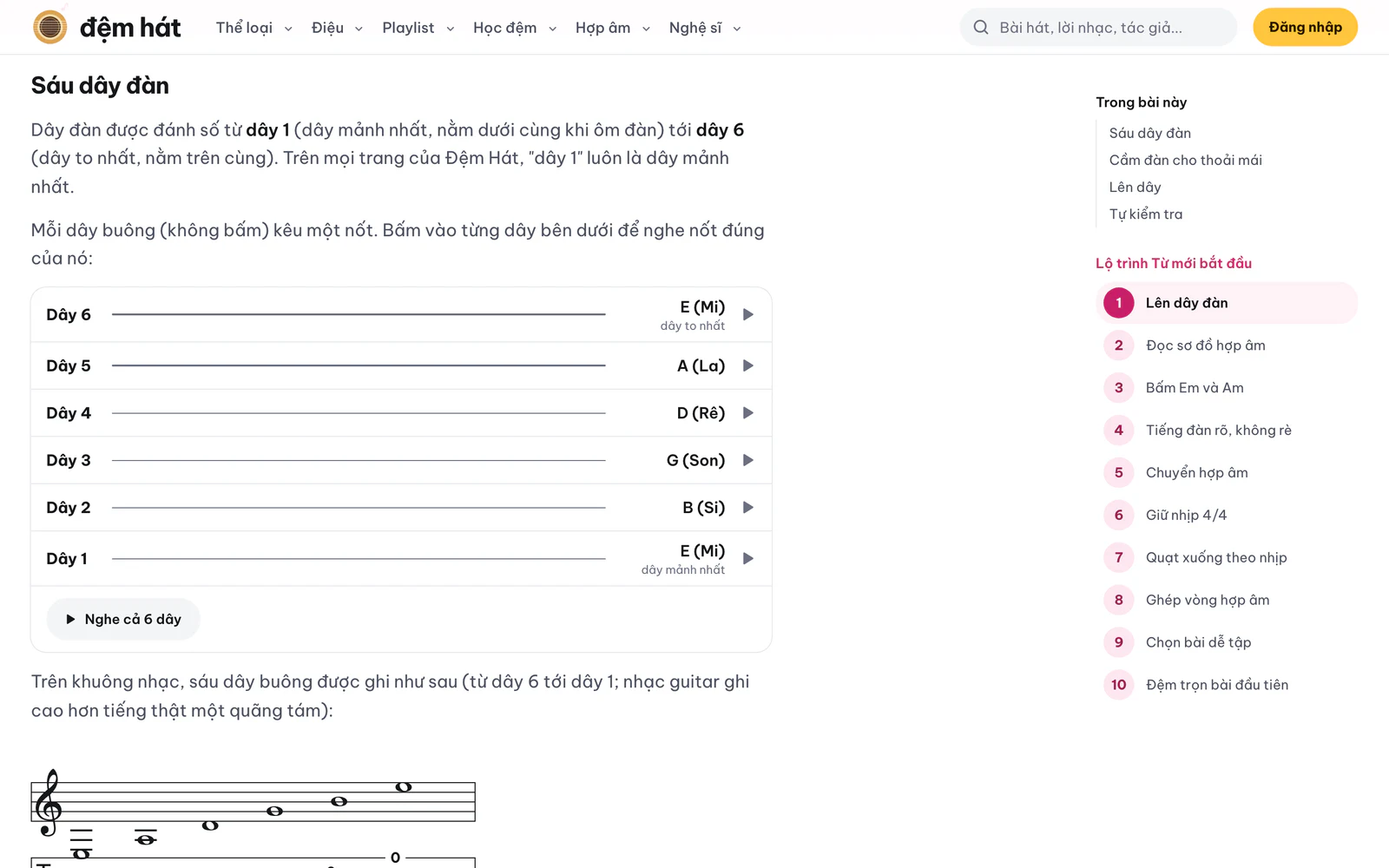Click the Nghe cả 6 dây button

click(123, 619)
